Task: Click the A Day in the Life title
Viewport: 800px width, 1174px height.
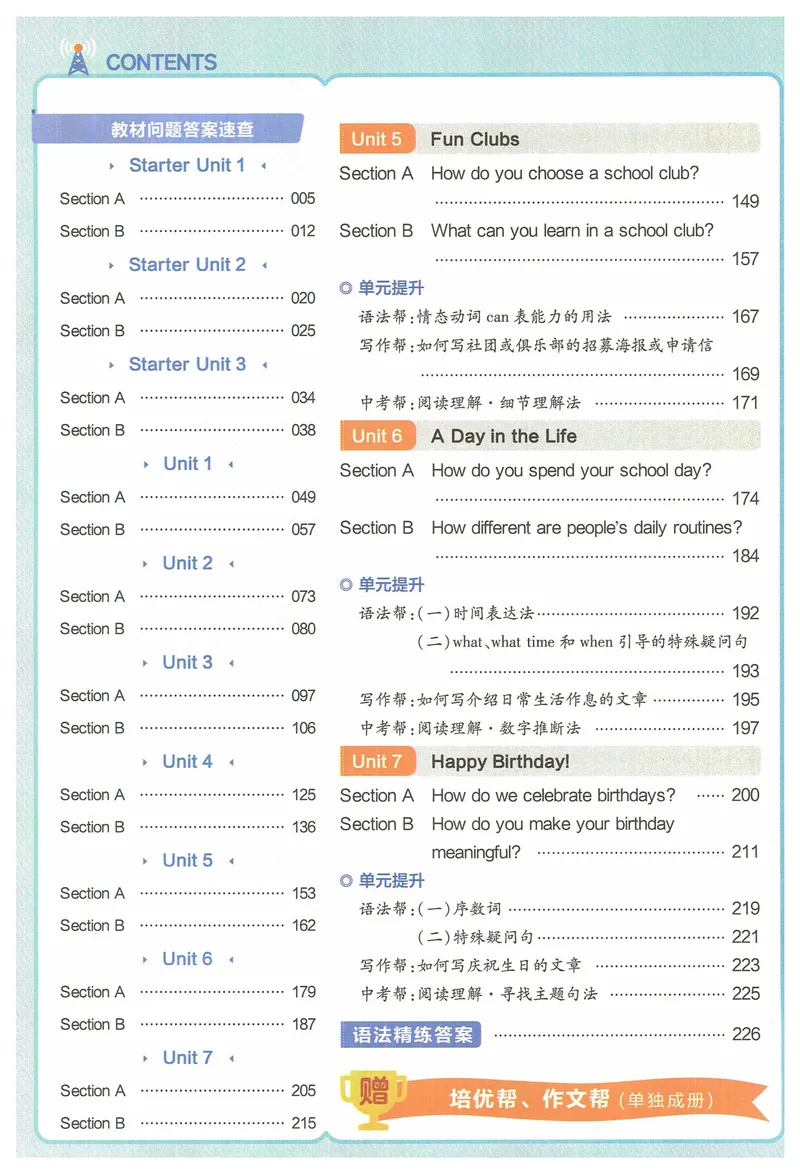Action: pyautogui.click(x=504, y=436)
